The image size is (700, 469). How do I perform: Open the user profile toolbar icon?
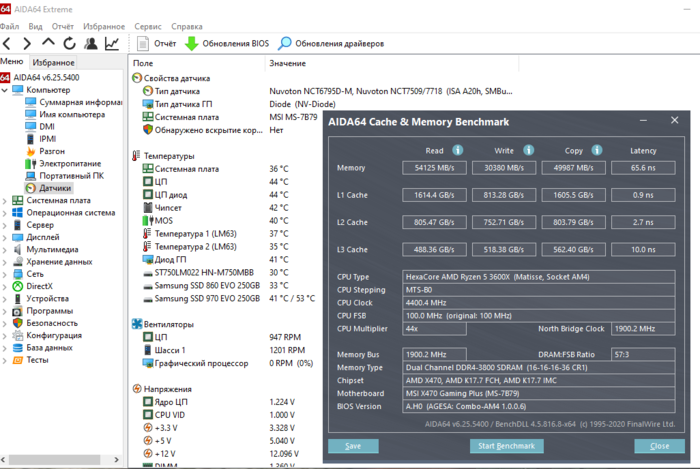[x=91, y=43]
